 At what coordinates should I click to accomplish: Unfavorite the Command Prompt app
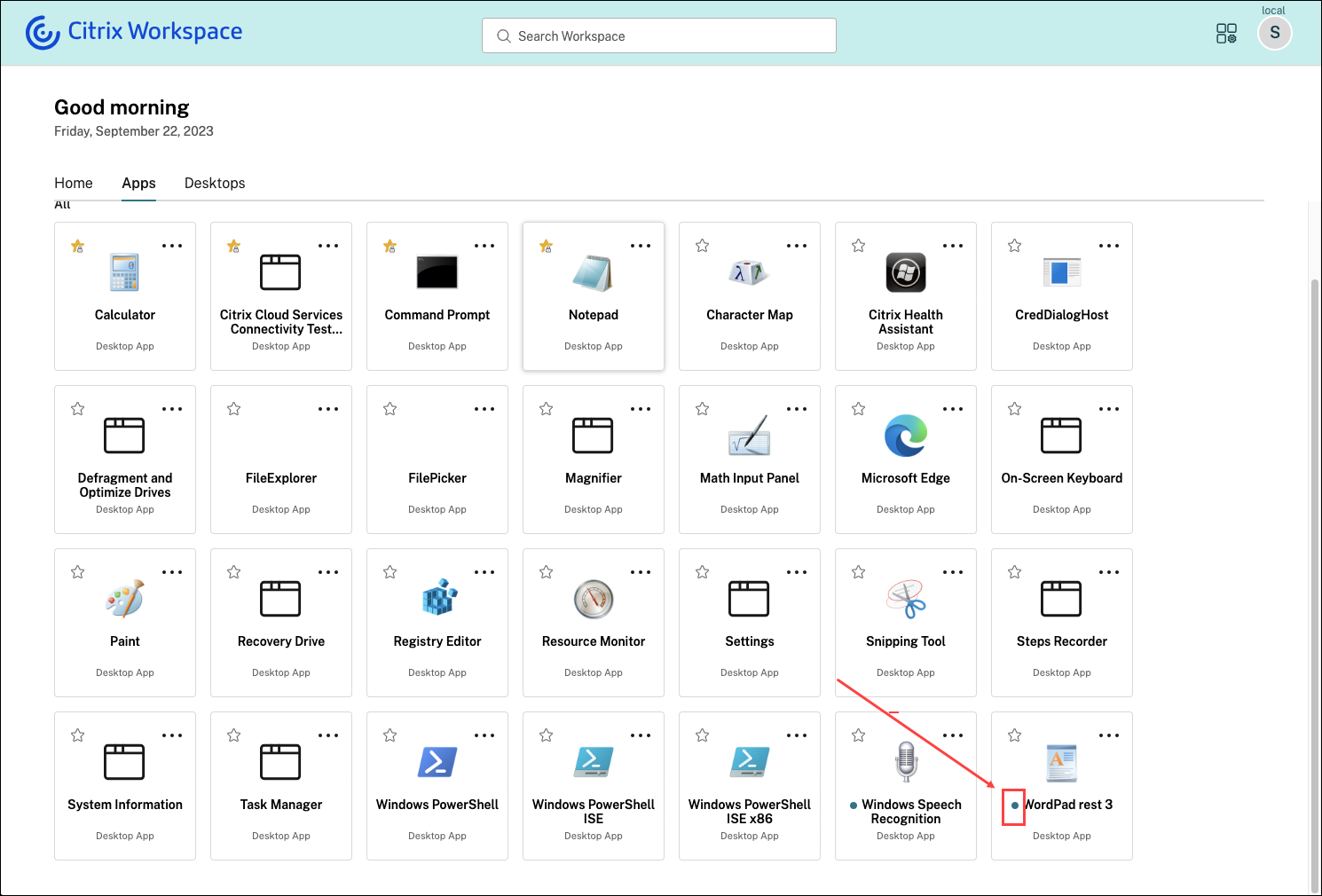click(x=390, y=246)
